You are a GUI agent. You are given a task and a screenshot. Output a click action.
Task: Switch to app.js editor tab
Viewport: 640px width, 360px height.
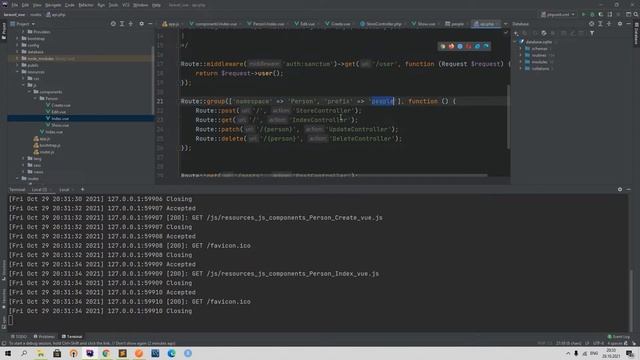coord(171,24)
